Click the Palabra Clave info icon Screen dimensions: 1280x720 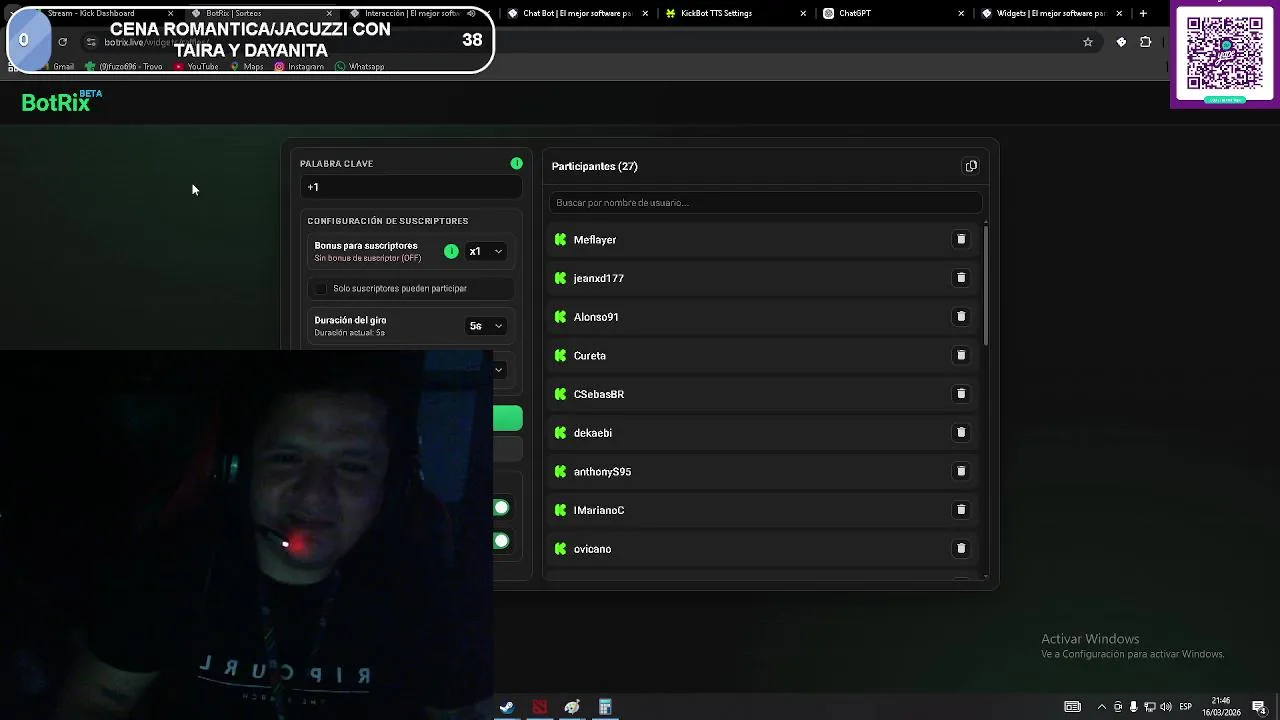[x=516, y=163]
